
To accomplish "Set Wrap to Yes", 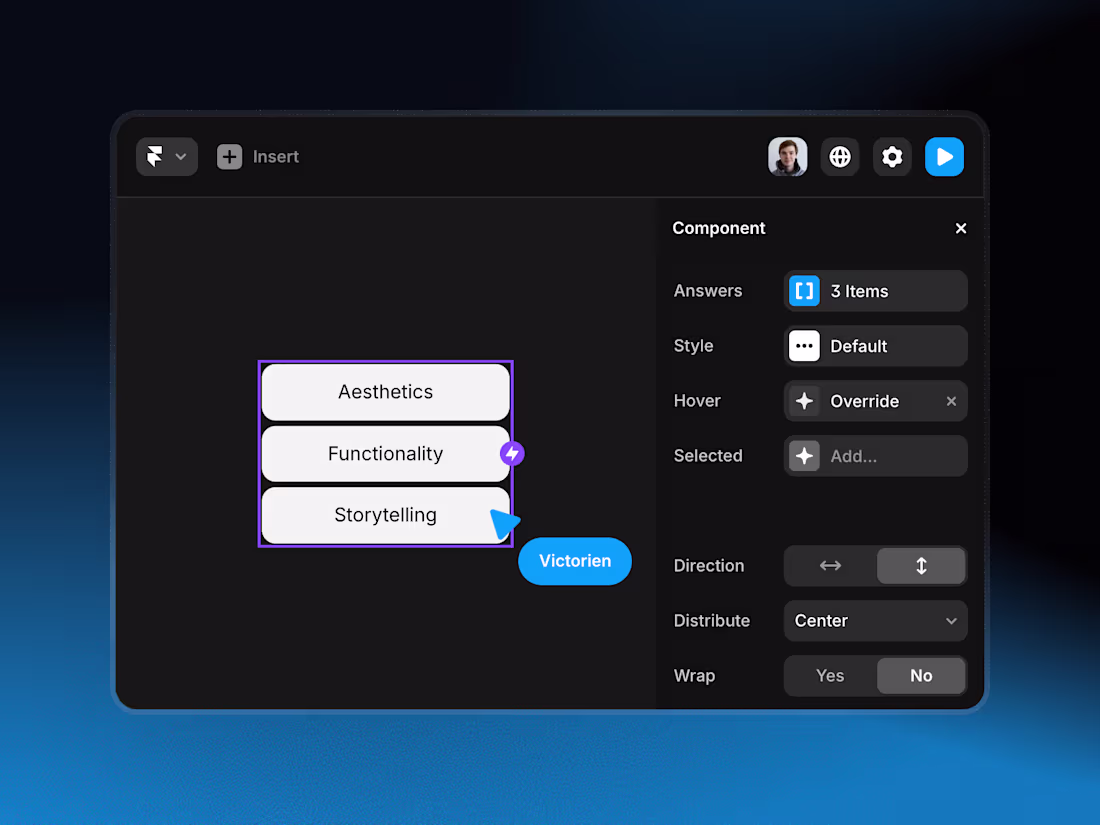I will [x=830, y=675].
